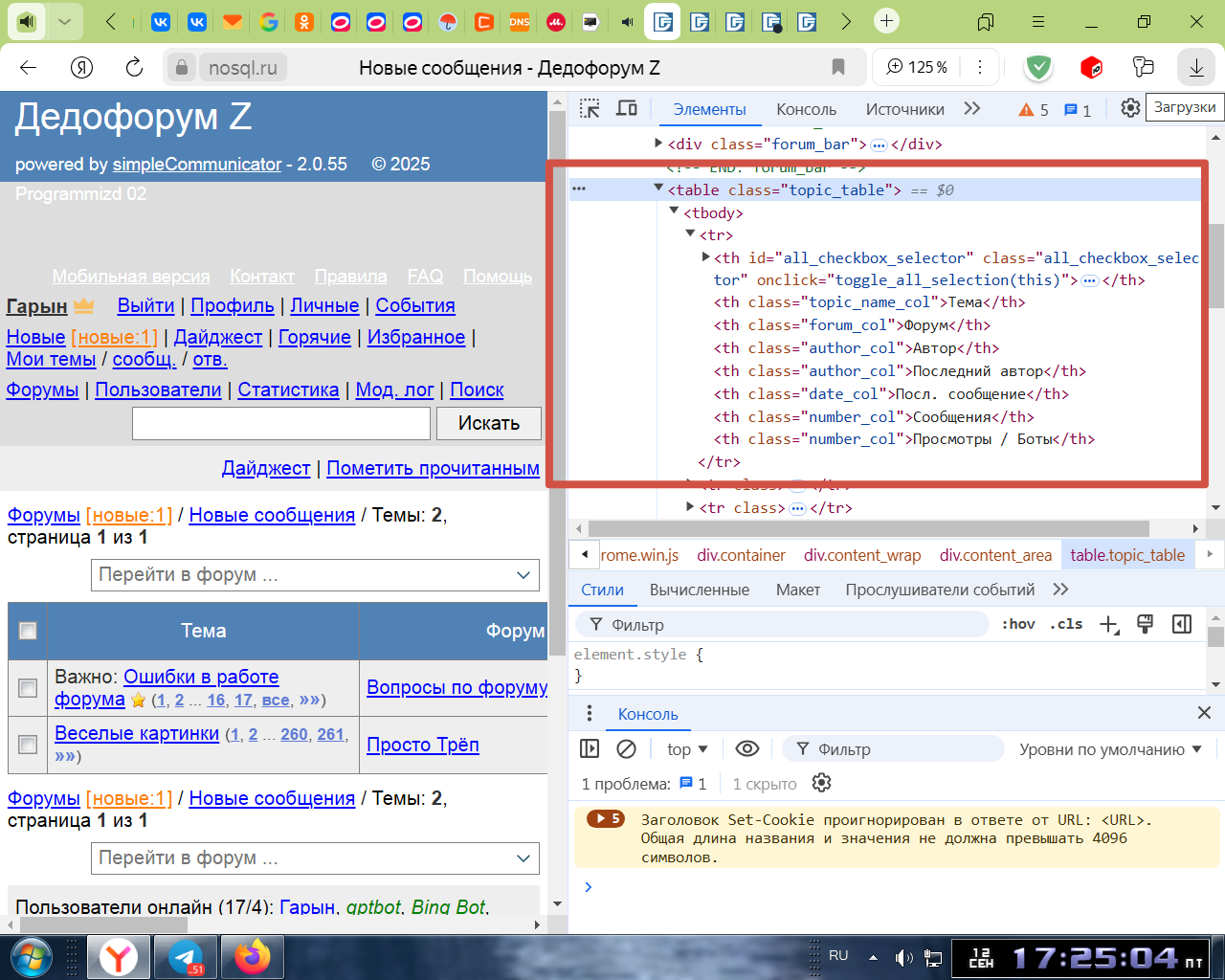Activate the element inspector picker icon
This screenshot has width=1225, height=980.
pos(590,108)
